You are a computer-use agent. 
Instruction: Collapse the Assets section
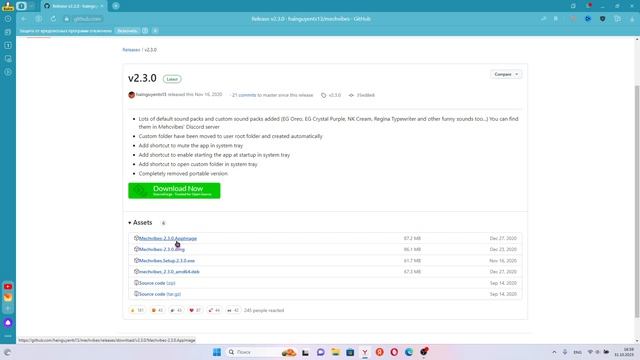click(x=140, y=222)
